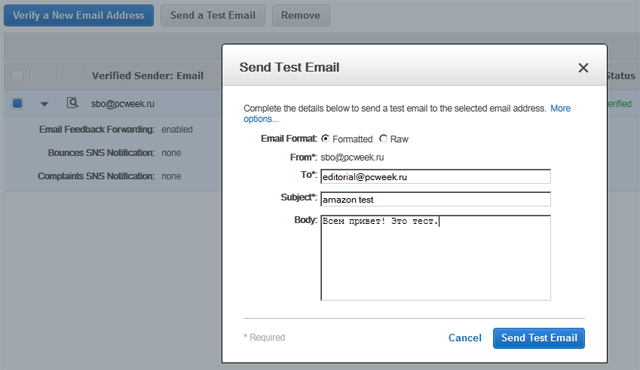
Task: Sort by Verified Sender: Email column header
Action: [x=147, y=75]
